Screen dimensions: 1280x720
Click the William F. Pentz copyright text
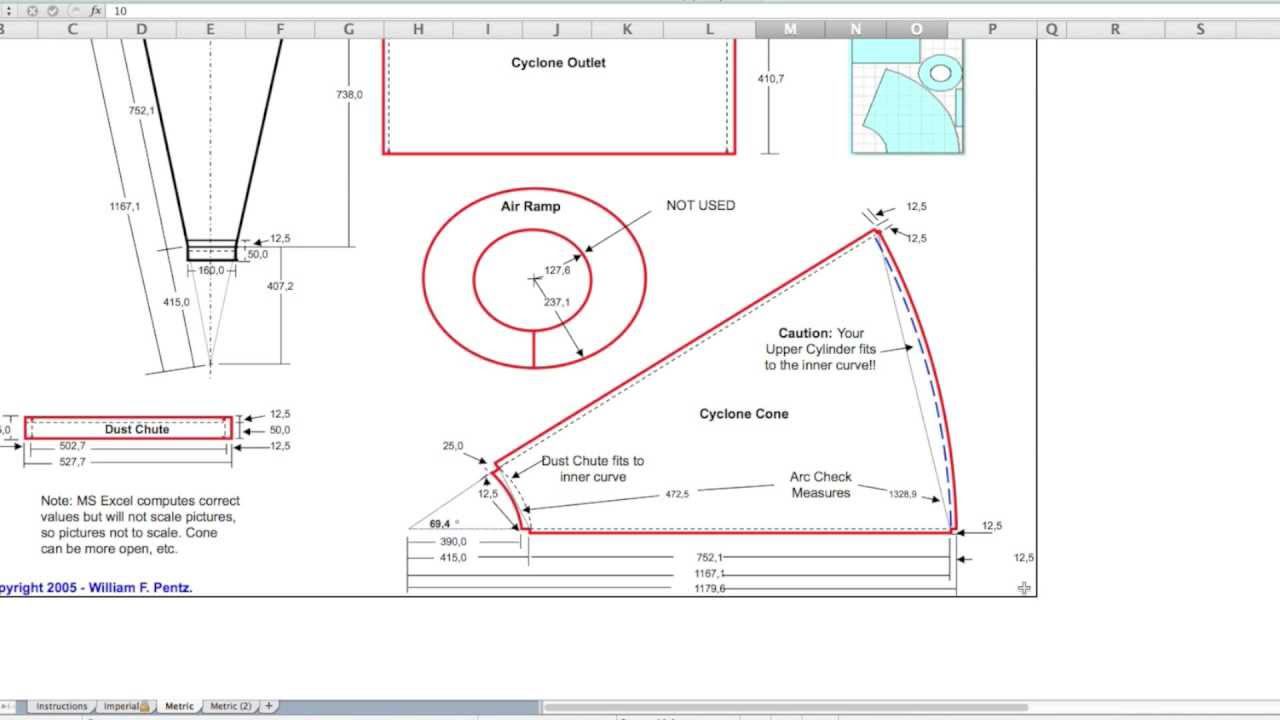click(96, 588)
